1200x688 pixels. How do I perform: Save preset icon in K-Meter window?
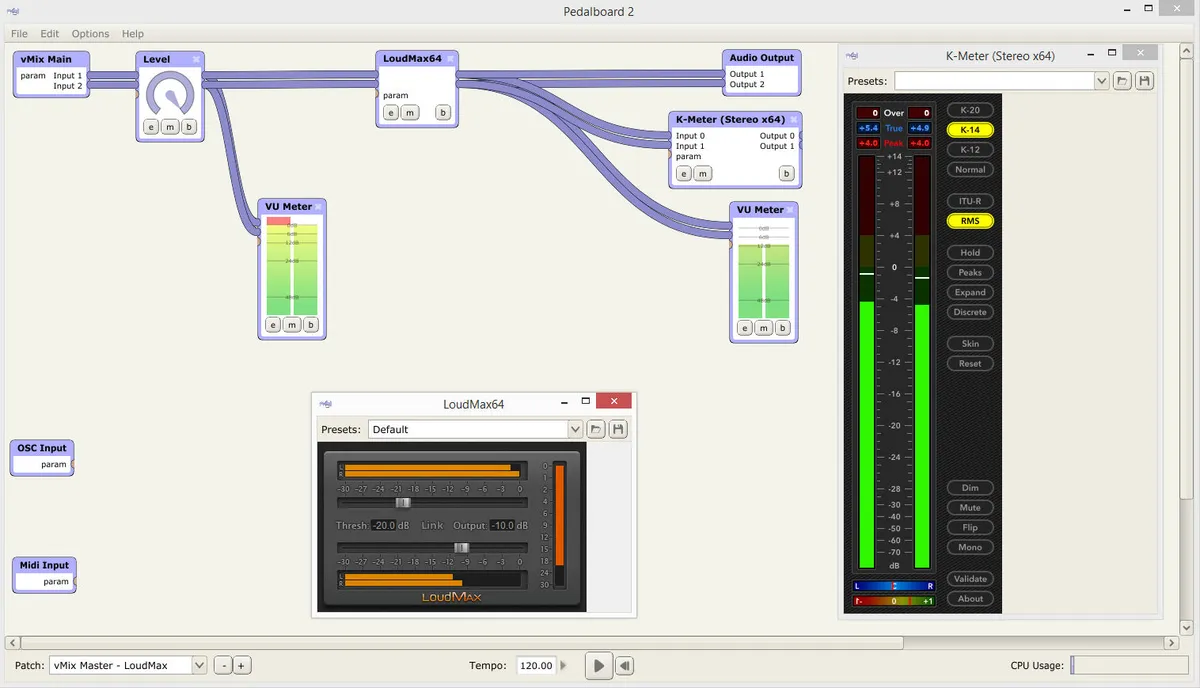pos(1145,81)
